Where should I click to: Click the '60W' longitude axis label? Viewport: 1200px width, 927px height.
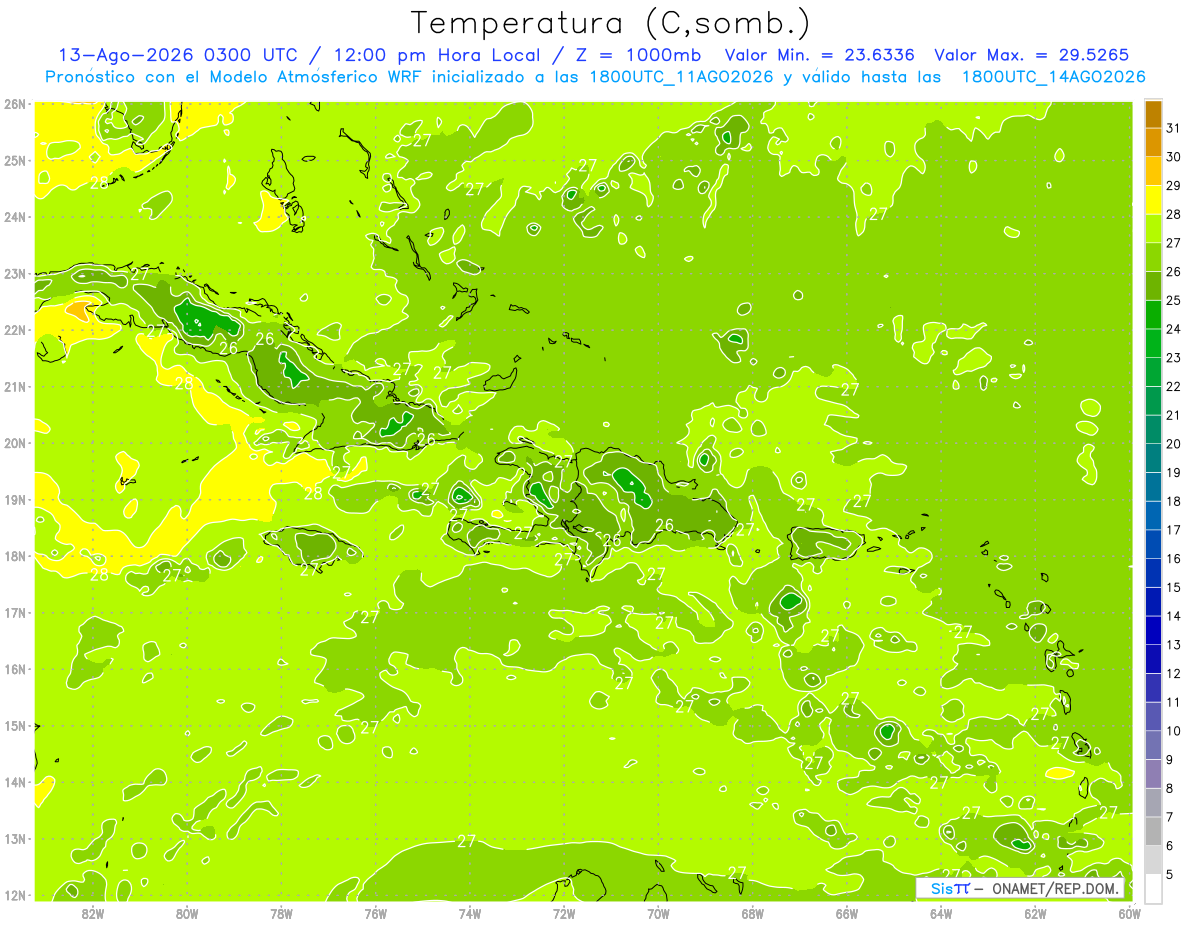[1129, 913]
